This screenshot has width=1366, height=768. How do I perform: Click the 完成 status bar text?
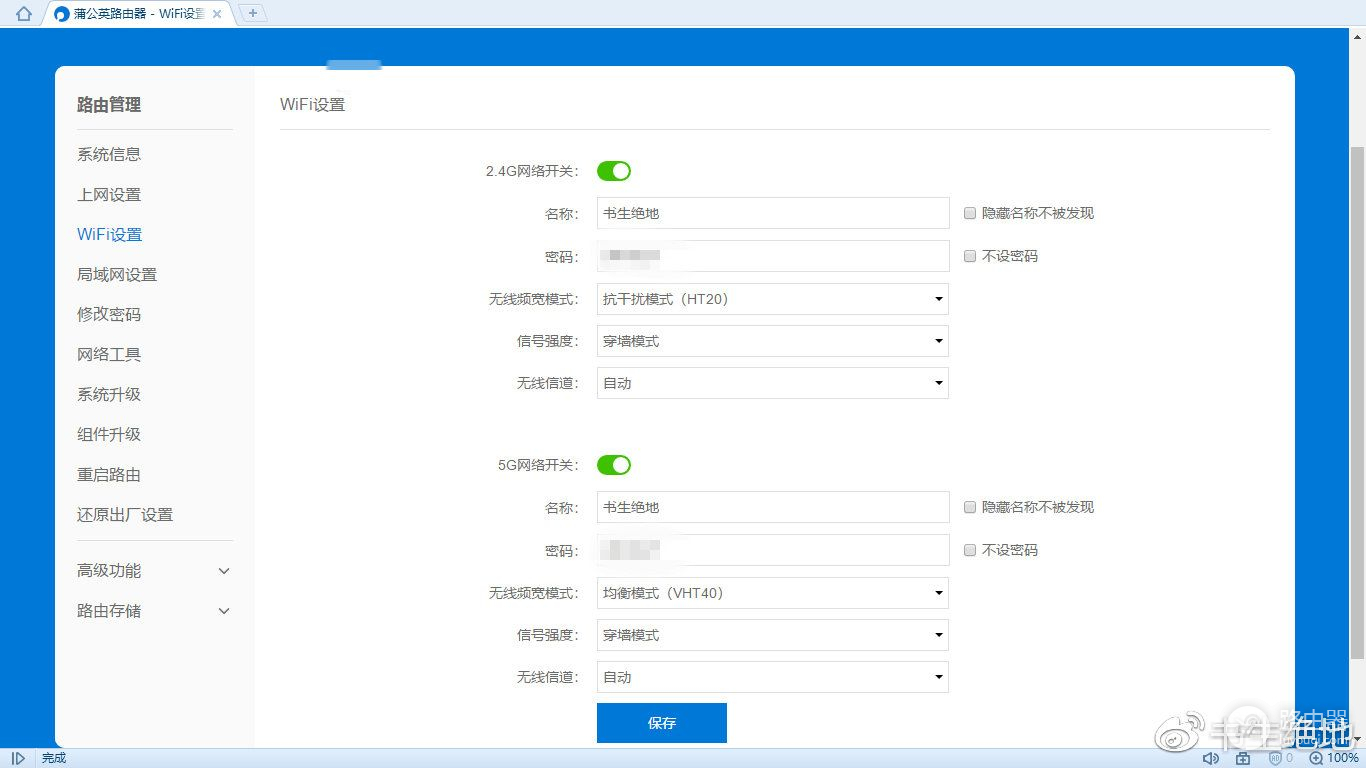click(x=54, y=758)
